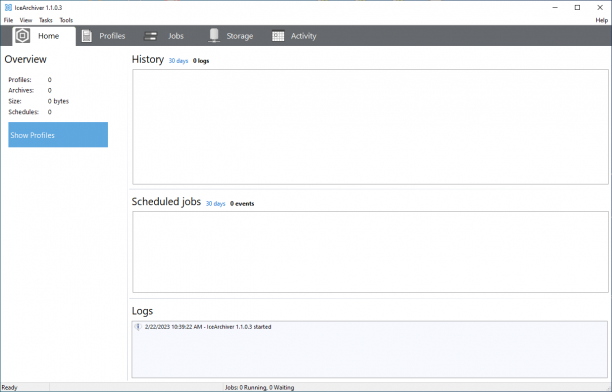Viewport: 612px width, 392px height.
Task: Click the Size: label in Overview
Action: pyautogui.click(x=15, y=101)
